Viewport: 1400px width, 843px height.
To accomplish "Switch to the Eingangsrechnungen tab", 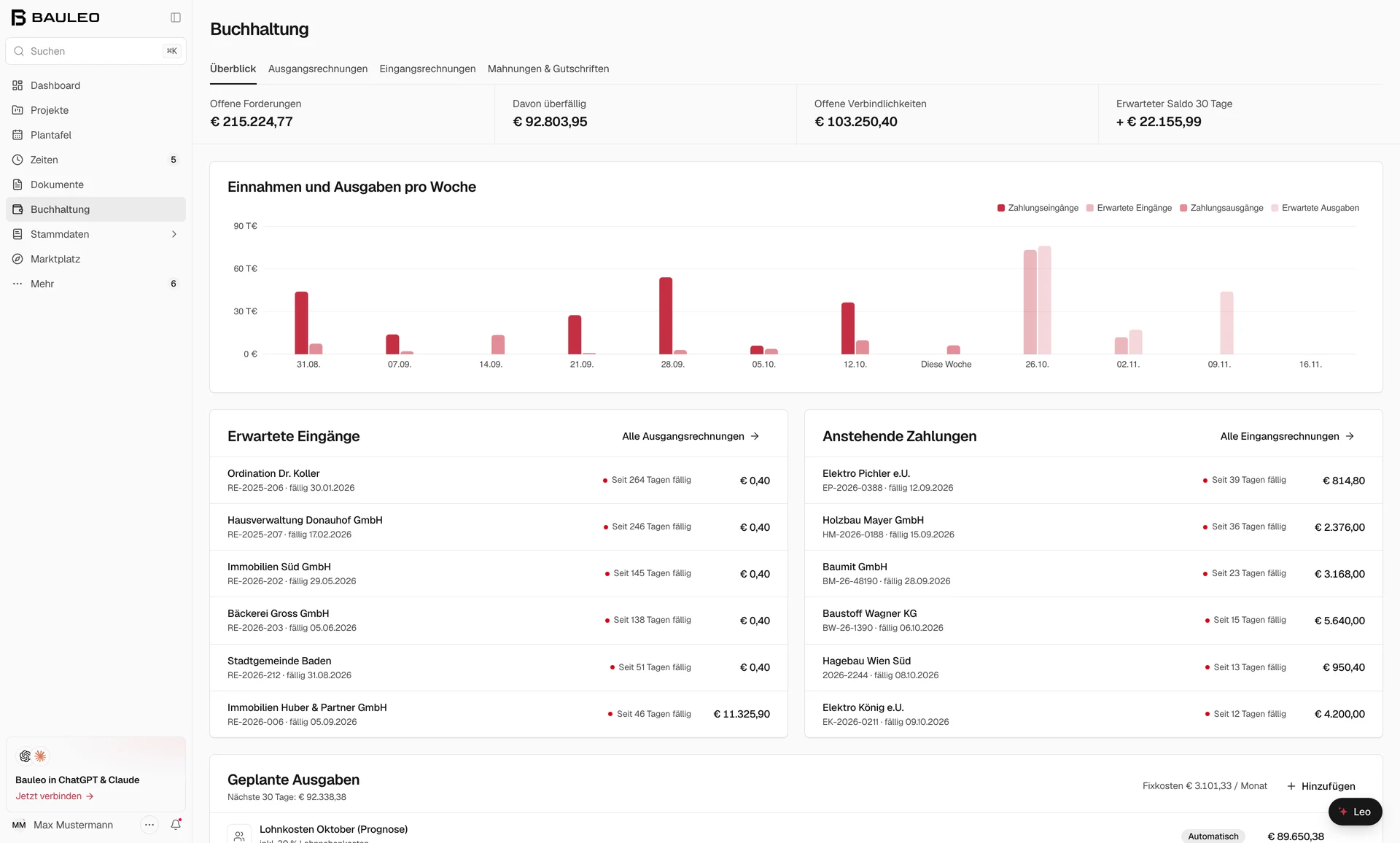I will [427, 69].
